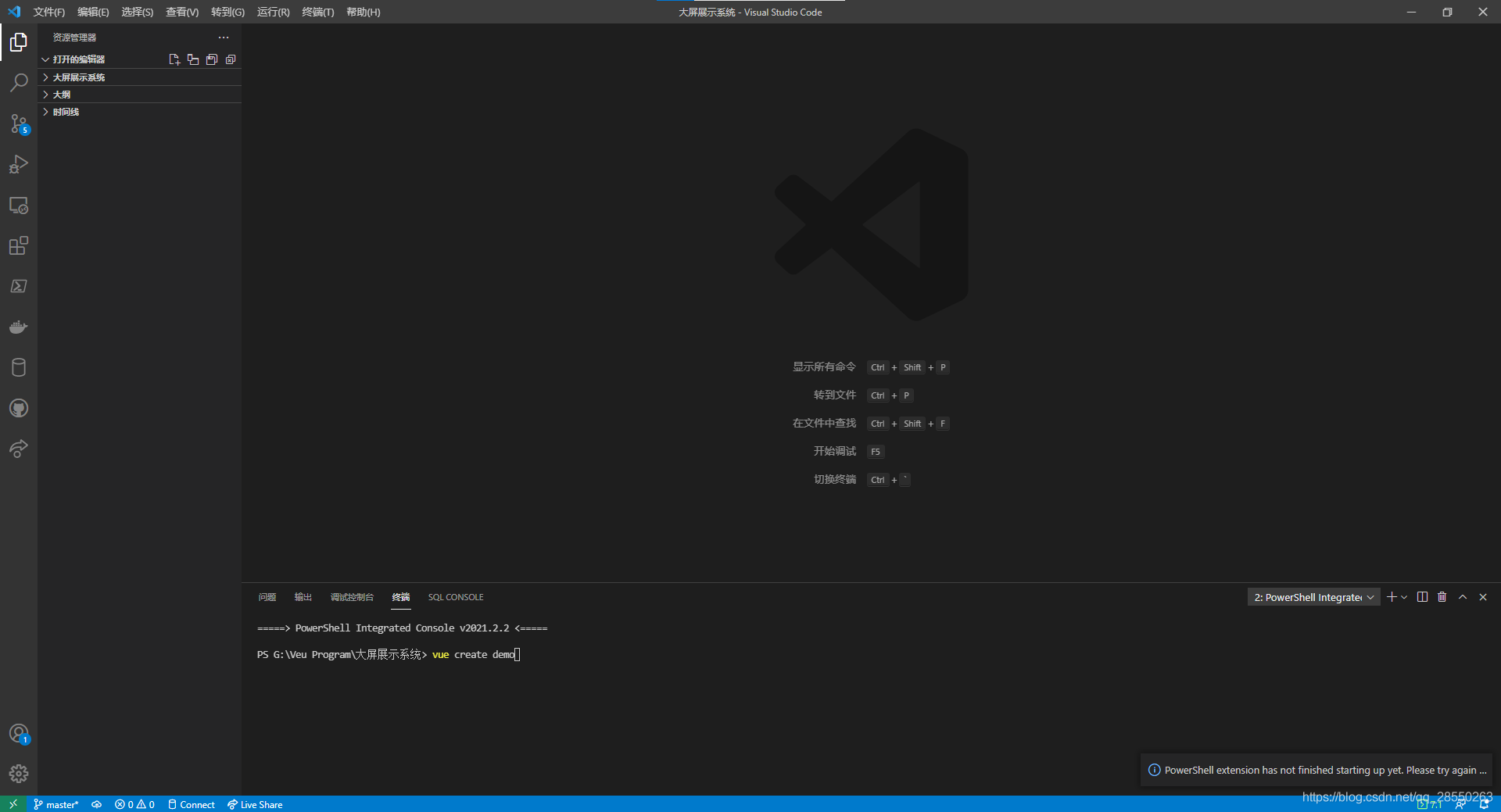The height and width of the screenshot is (812, 1501).
Task: Switch to the 输出 panel tab
Action: point(303,597)
